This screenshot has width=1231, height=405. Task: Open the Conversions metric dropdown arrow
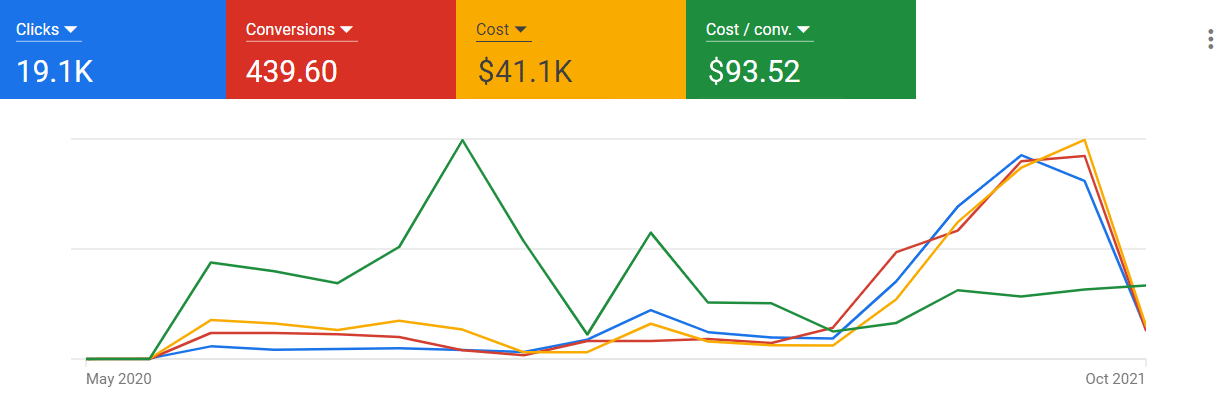point(346,30)
